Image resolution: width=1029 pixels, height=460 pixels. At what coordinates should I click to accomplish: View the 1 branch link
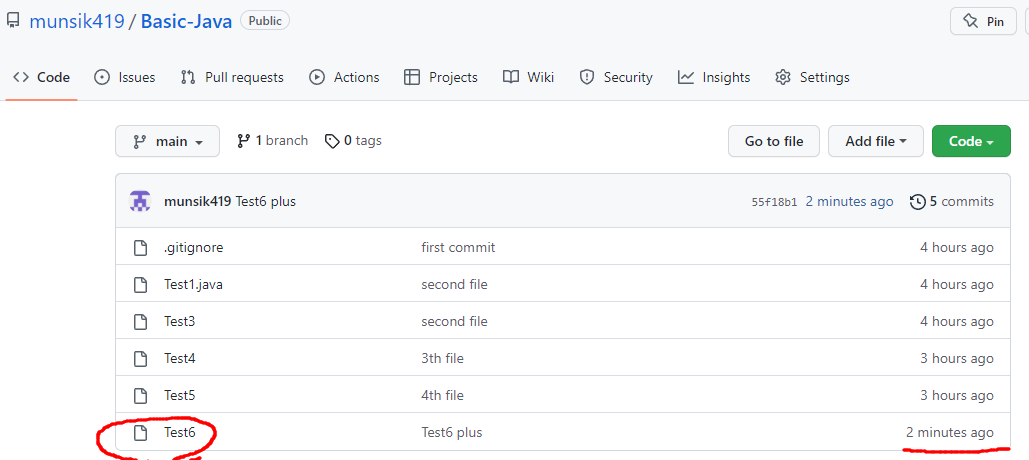[x=272, y=140]
